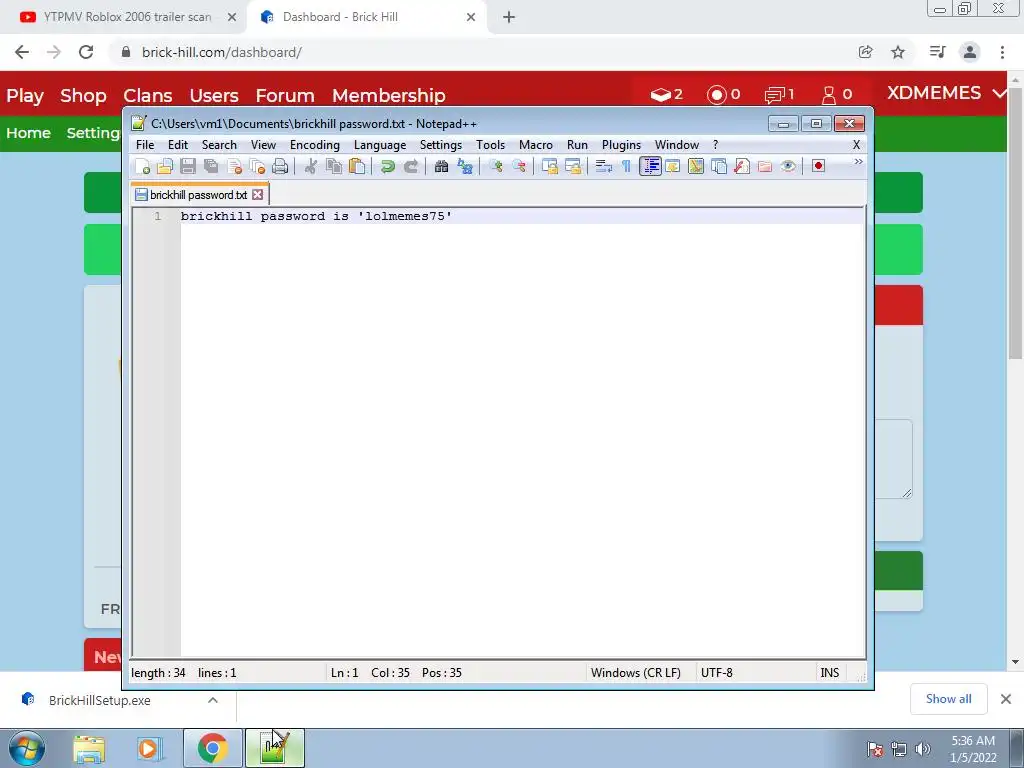This screenshot has height=768, width=1024.
Task: Open Folder as Workspace toolbar icon
Action: [765, 167]
